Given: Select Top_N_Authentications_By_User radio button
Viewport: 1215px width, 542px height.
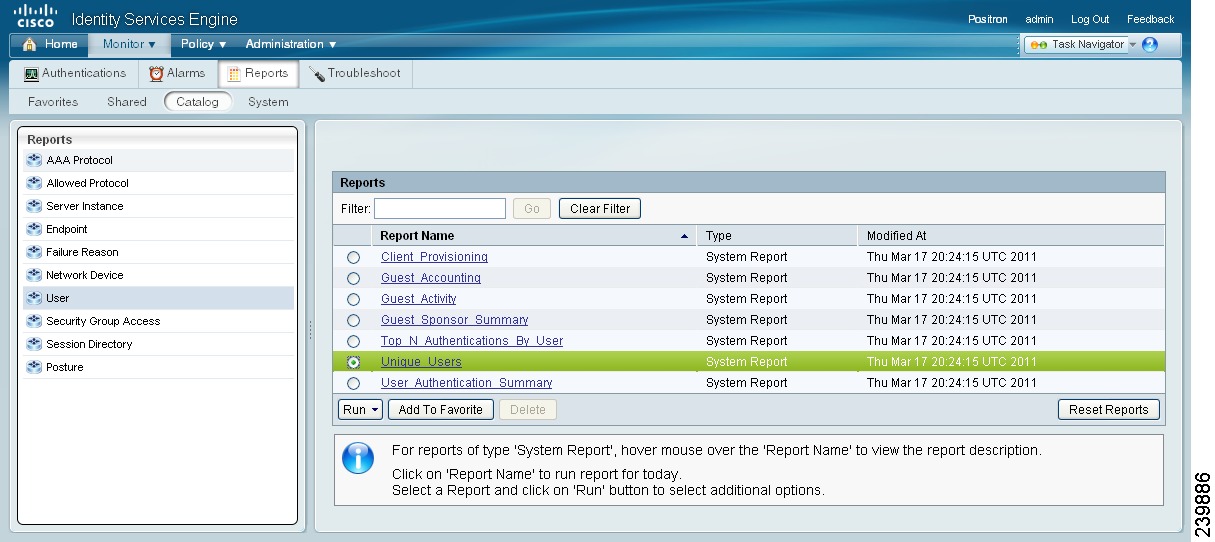Looking at the screenshot, I should (353, 342).
